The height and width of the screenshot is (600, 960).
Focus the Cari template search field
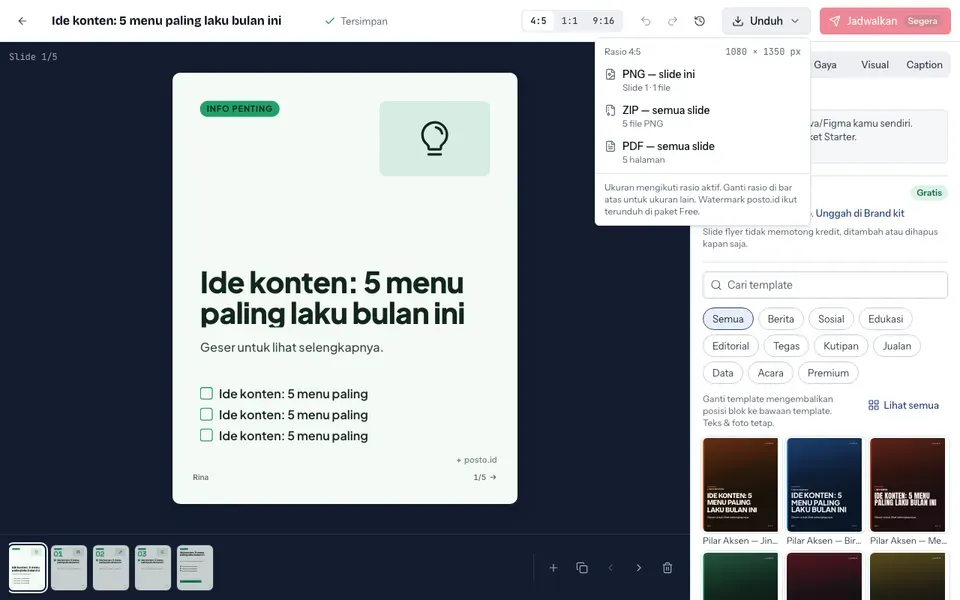click(x=825, y=285)
